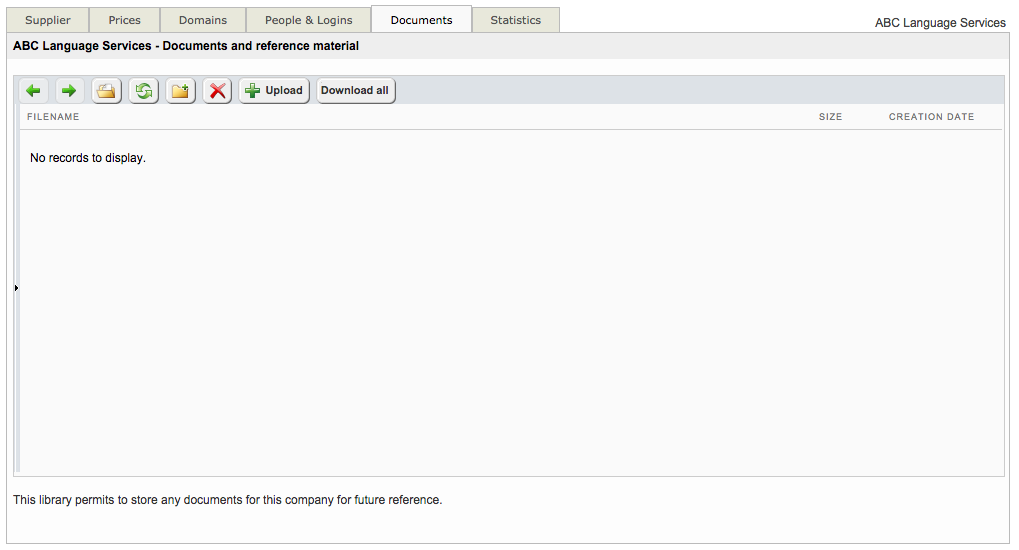Refresh the document list
Viewport: 1019px width, 550px height.
coord(144,91)
